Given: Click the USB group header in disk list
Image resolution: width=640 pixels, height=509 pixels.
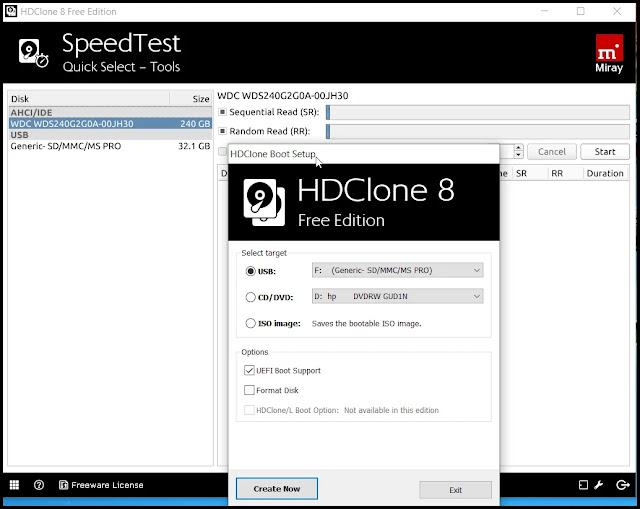Looking at the screenshot, I should 110,135.
